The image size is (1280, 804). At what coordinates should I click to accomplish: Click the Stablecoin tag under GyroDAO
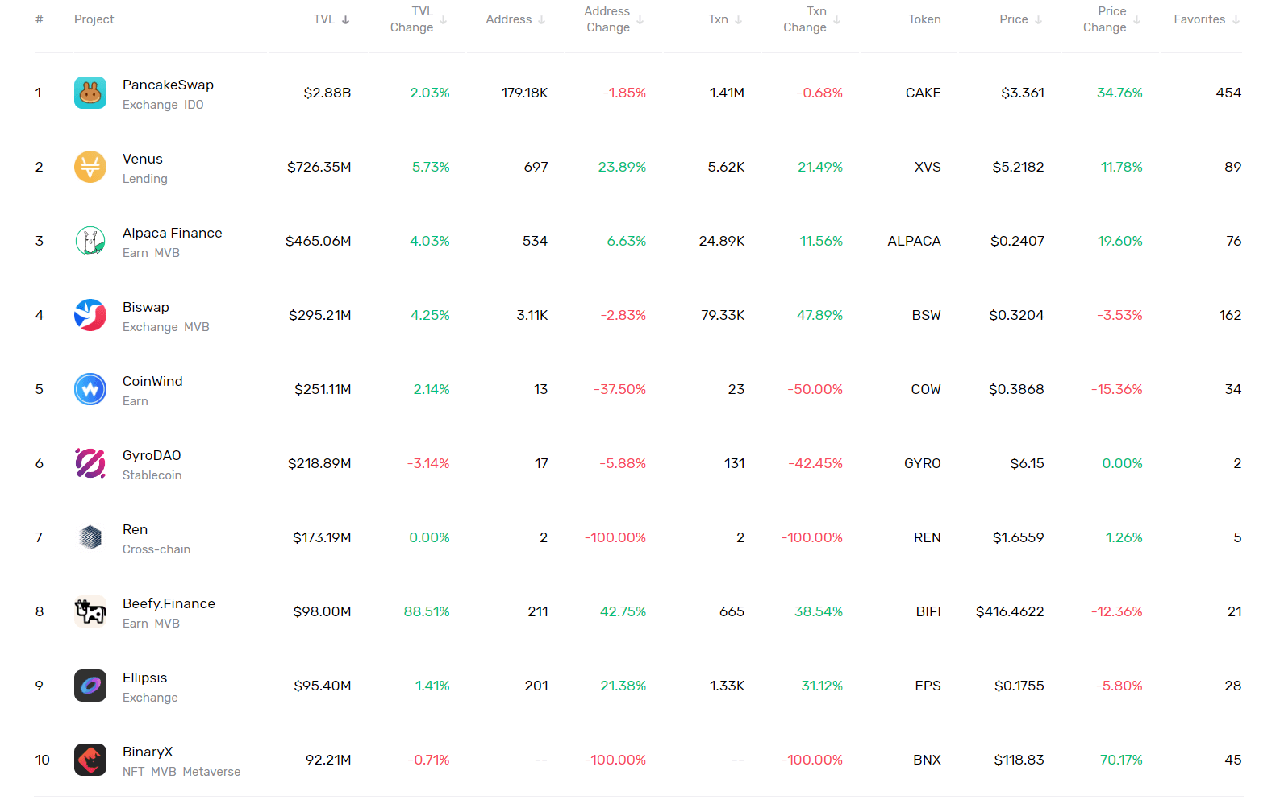click(152, 475)
